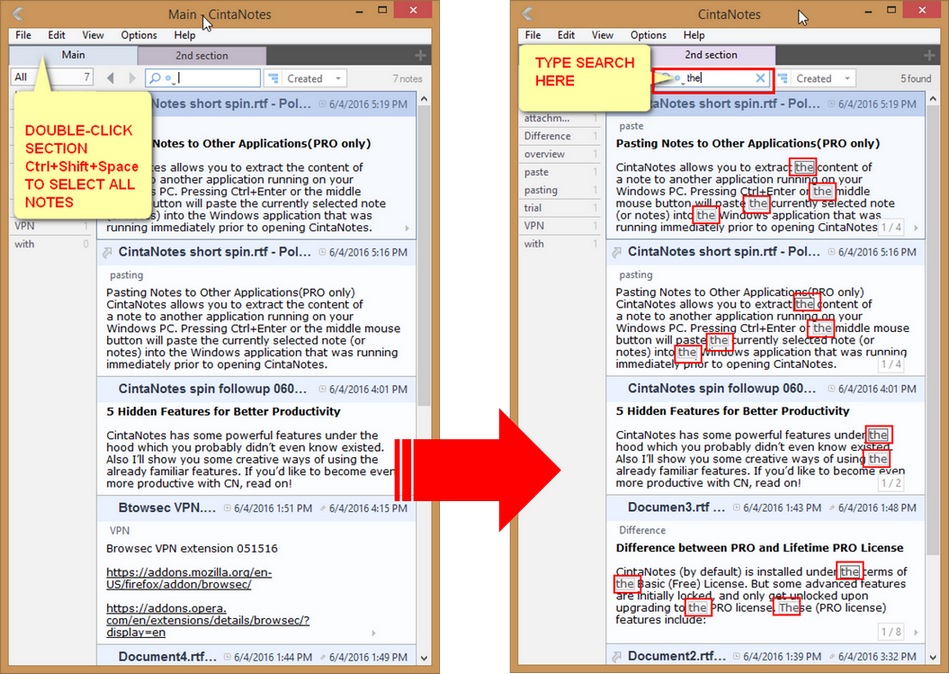Image resolution: width=949 pixels, height=674 pixels.
Task: Switch to the Main section tab
Action: (73, 55)
